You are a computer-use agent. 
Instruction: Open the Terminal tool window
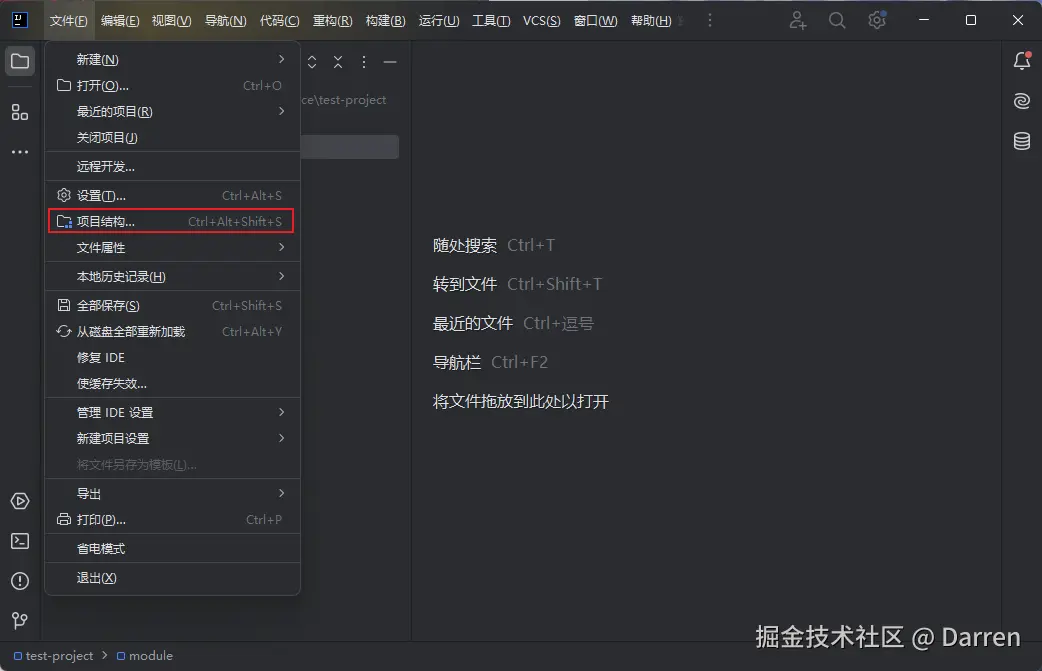click(20, 541)
